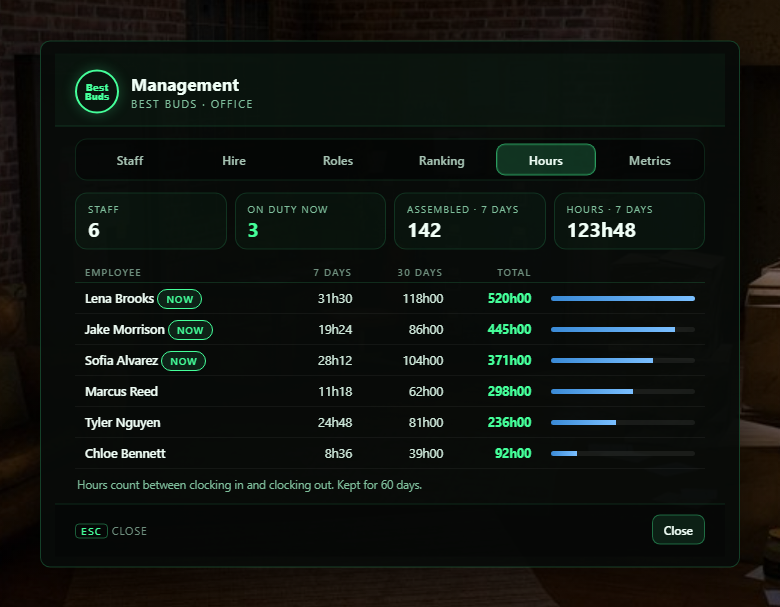Viewport: 780px width, 607px height.
Task: Click the 298h00 total value
Action: tap(509, 391)
